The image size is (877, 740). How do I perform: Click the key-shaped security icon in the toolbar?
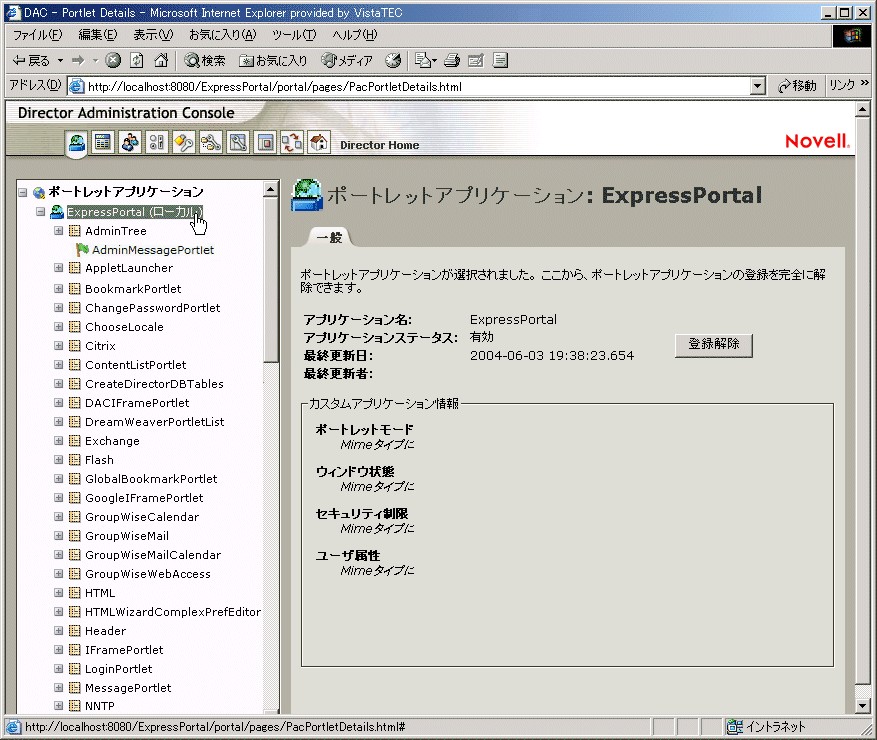click(185, 142)
